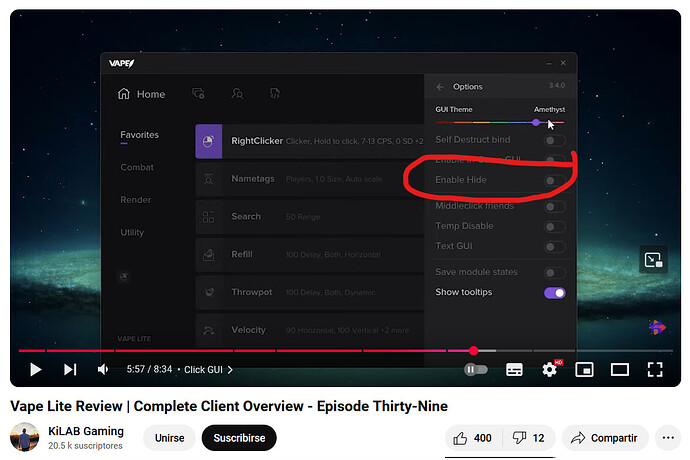The width and height of the screenshot is (690, 460).
Task: Enter fullscreen mode
Action: [x=655, y=369]
